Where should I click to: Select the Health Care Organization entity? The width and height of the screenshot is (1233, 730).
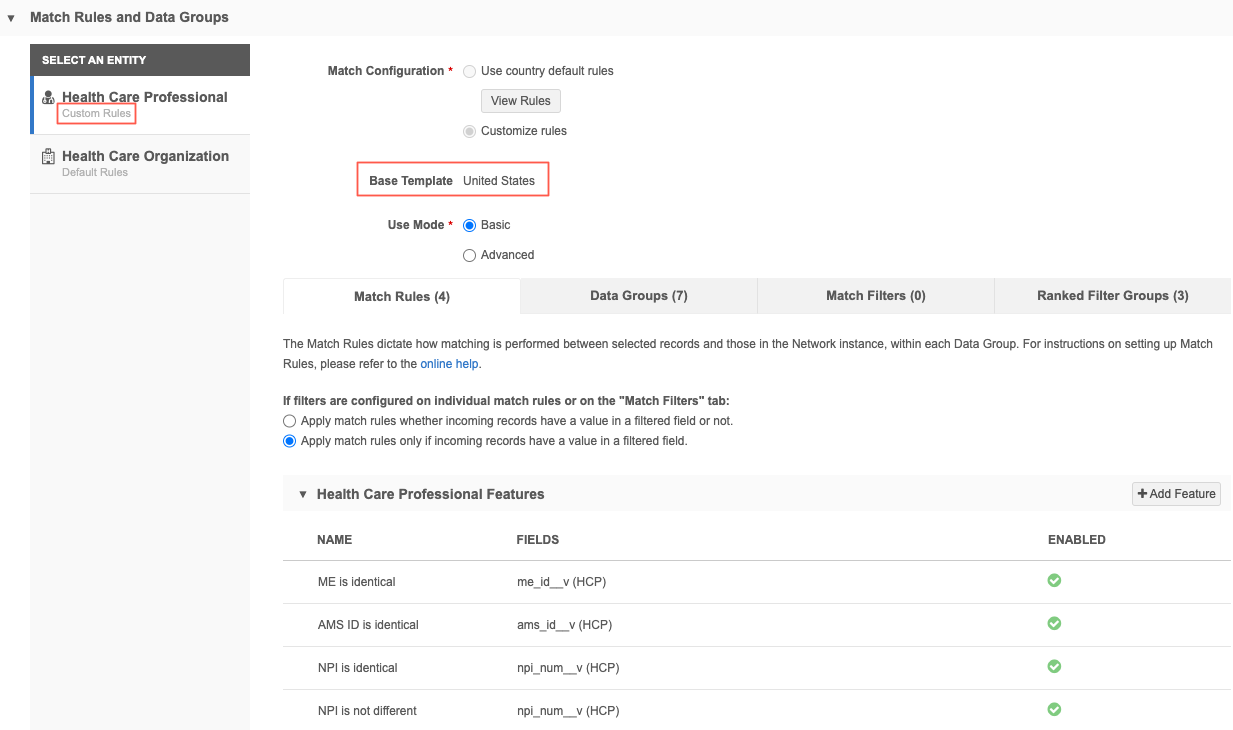(145, 157)
